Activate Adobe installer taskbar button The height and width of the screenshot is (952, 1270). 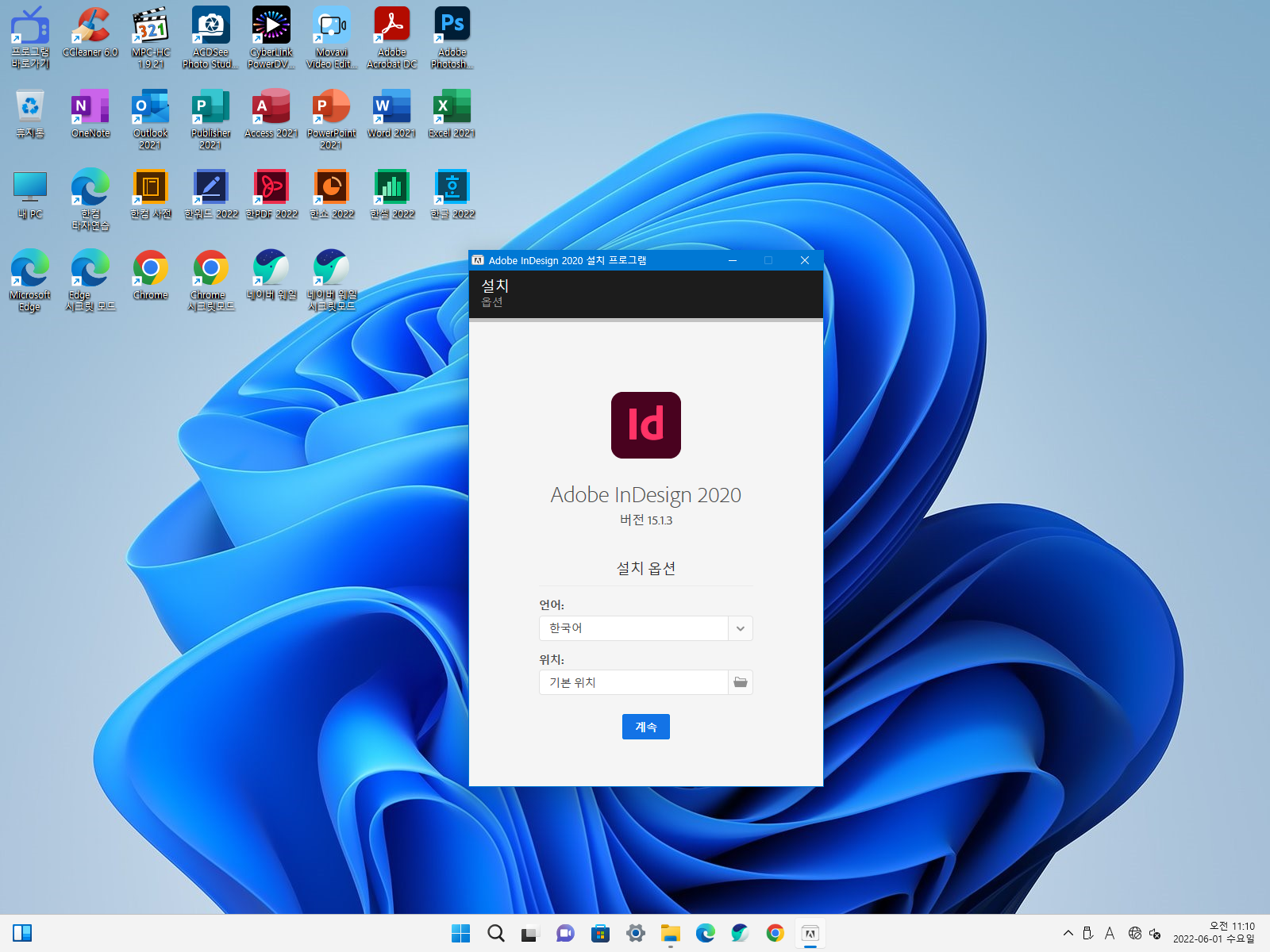810,934
